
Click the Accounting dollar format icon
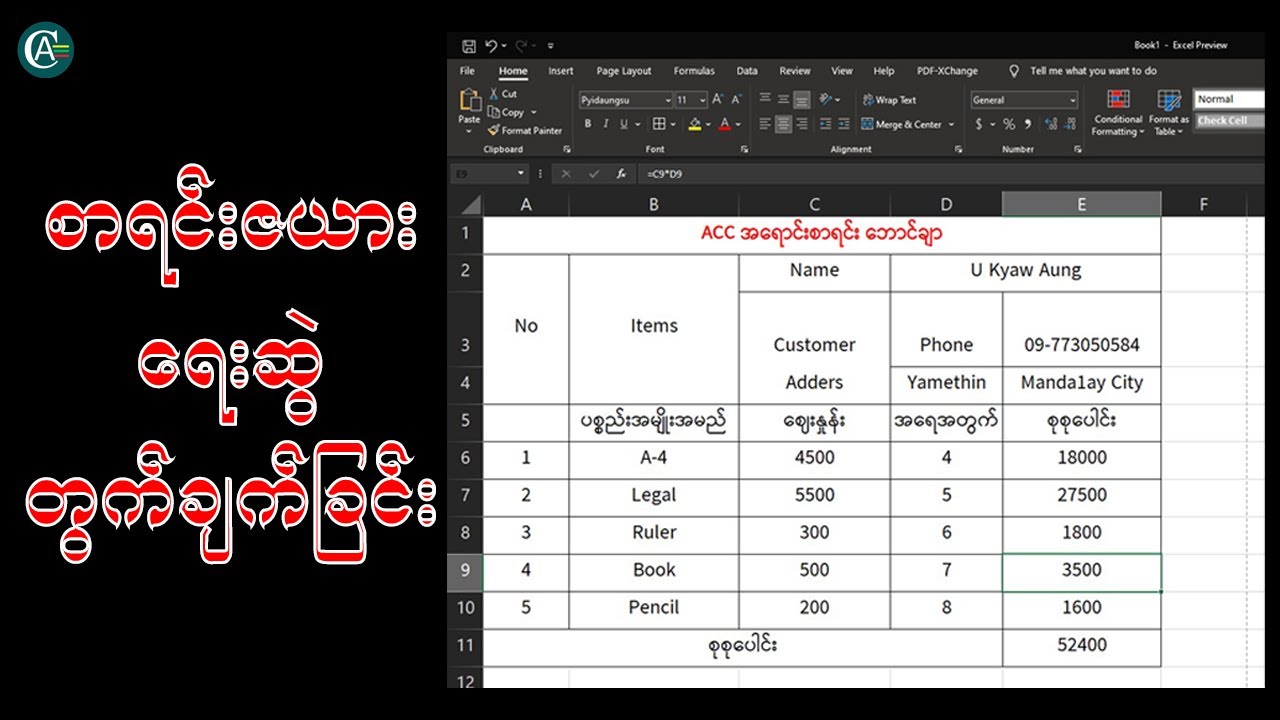point(979,124)
